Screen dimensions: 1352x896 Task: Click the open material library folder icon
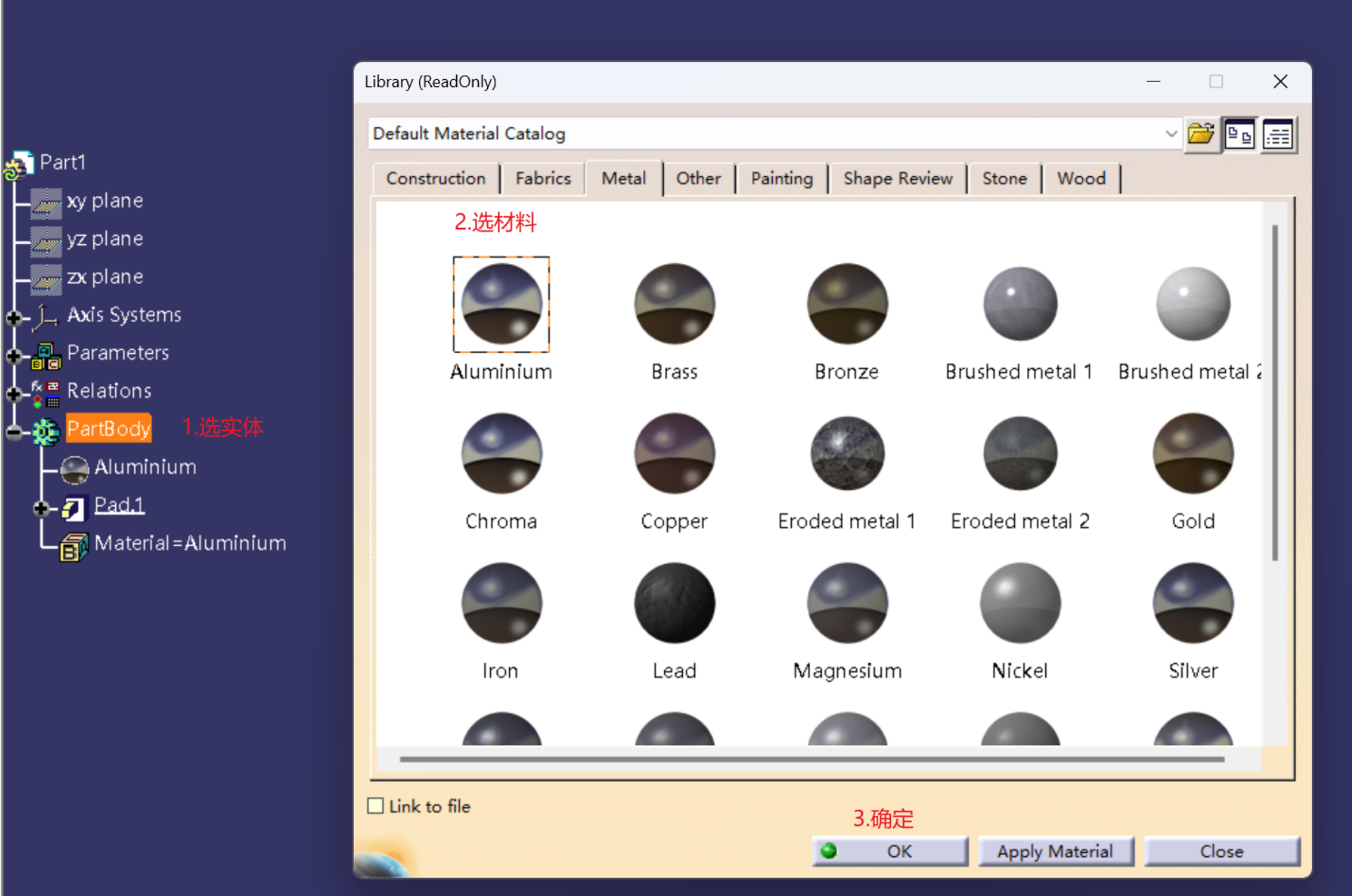point(1200,133)
